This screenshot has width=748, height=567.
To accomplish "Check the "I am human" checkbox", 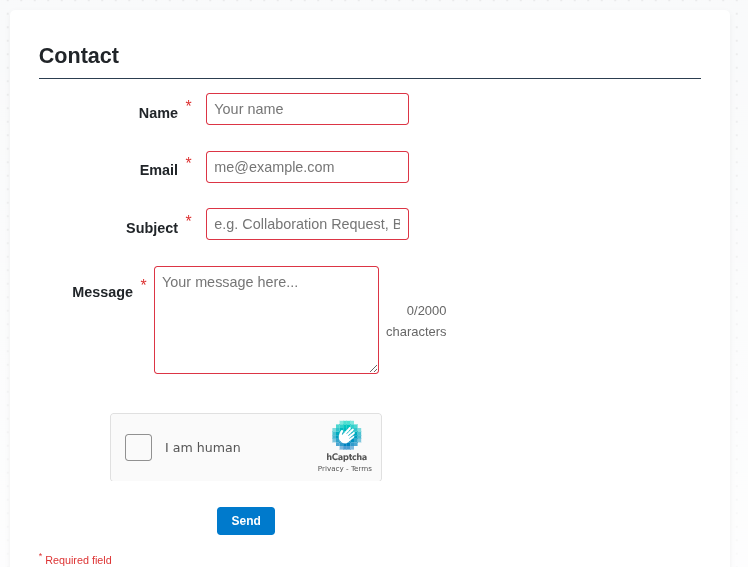I will click(139, 447).
